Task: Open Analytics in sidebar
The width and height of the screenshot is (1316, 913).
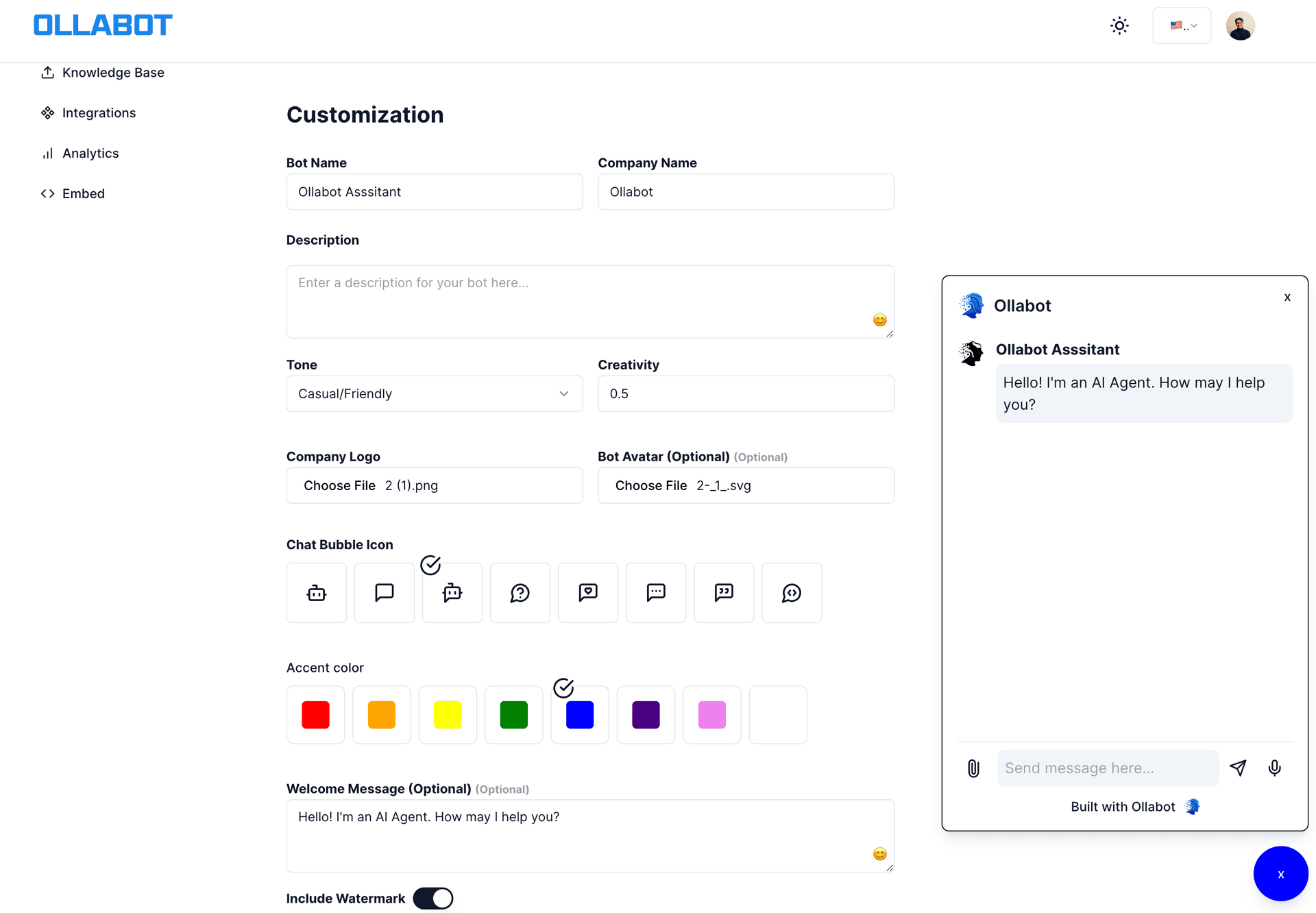Action: coord(80,154)
